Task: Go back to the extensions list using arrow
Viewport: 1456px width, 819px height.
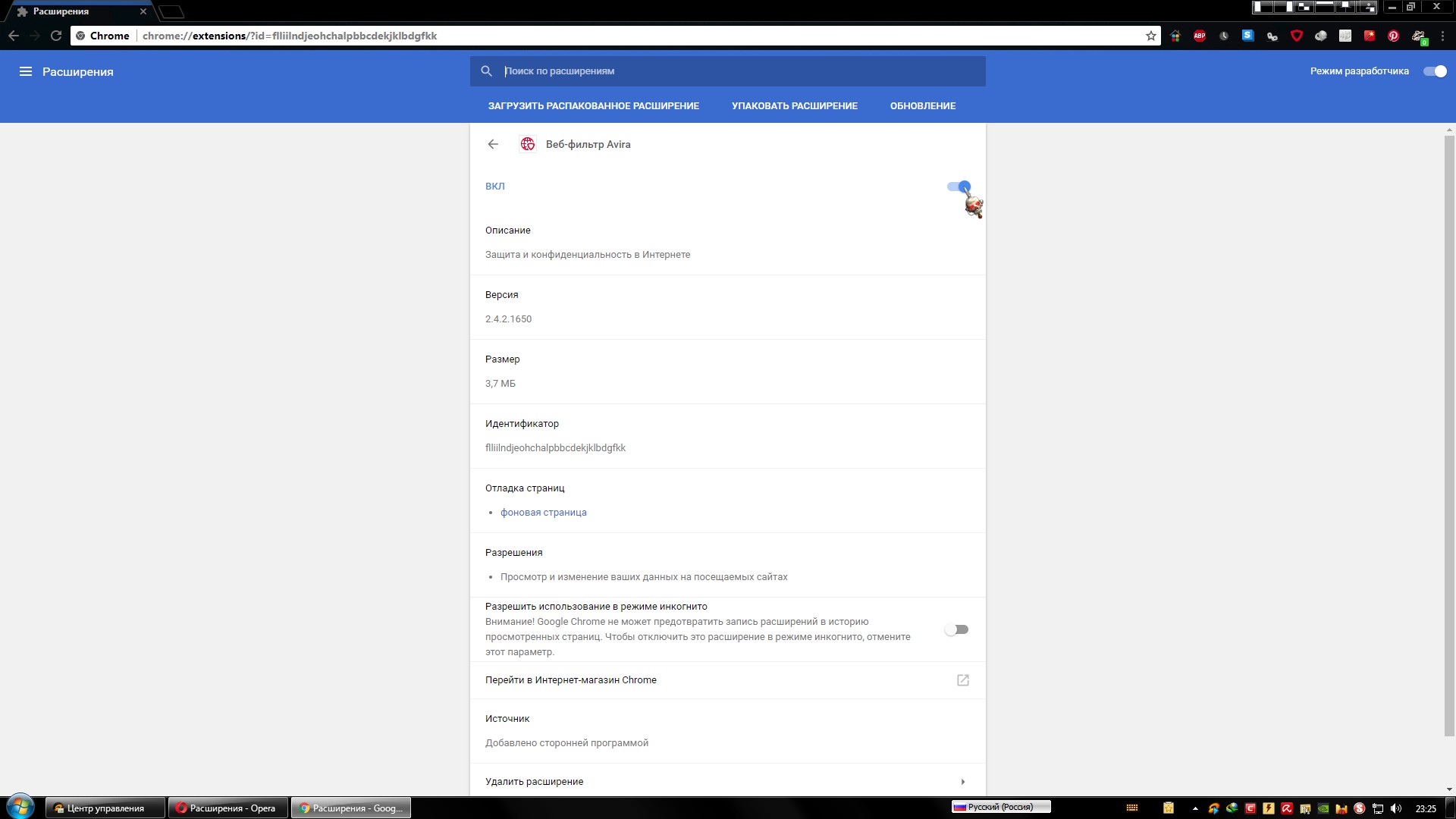Action: [x=493, y=144]
